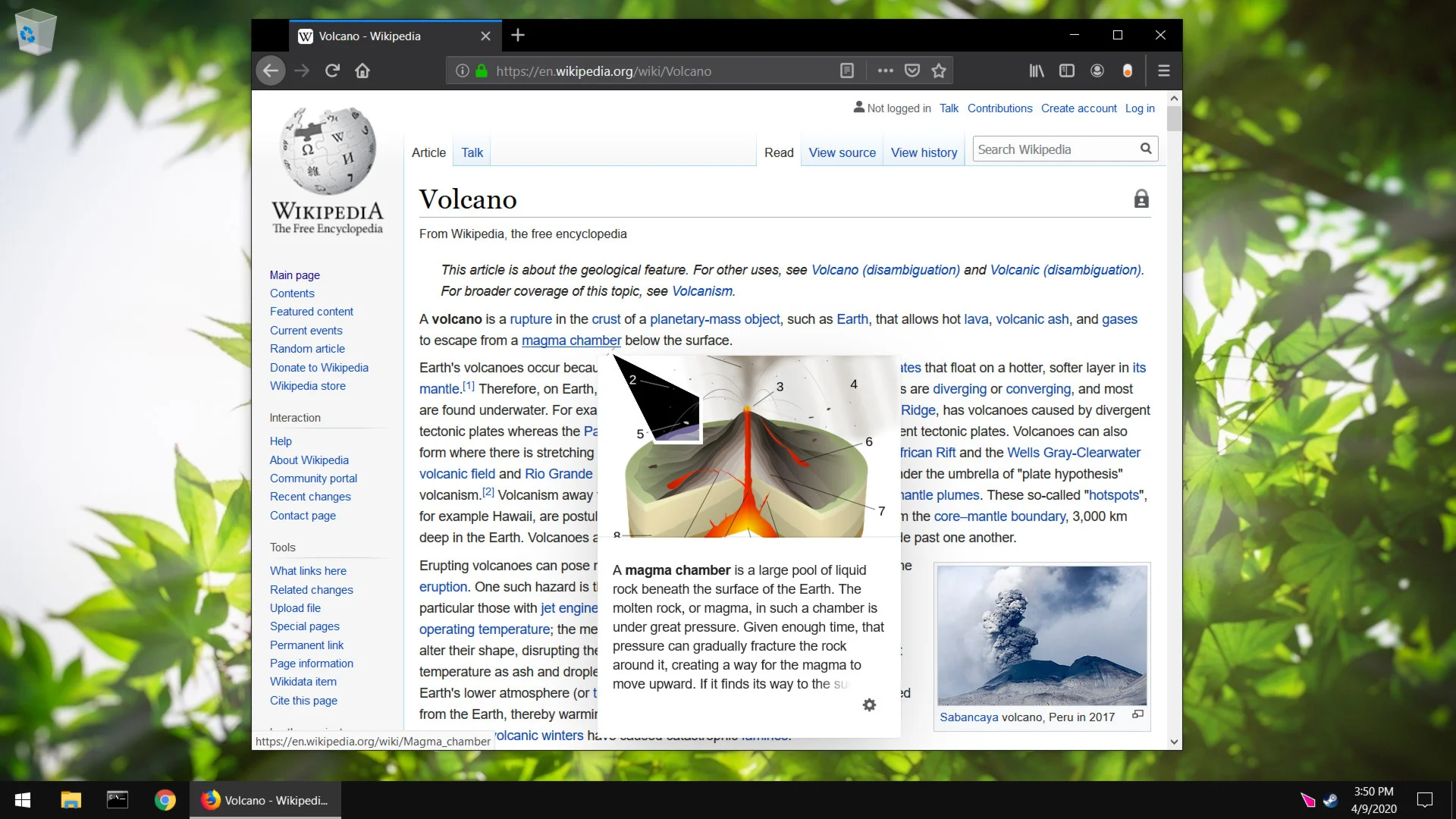Switch to the Talk tab

tap(472, 152)
